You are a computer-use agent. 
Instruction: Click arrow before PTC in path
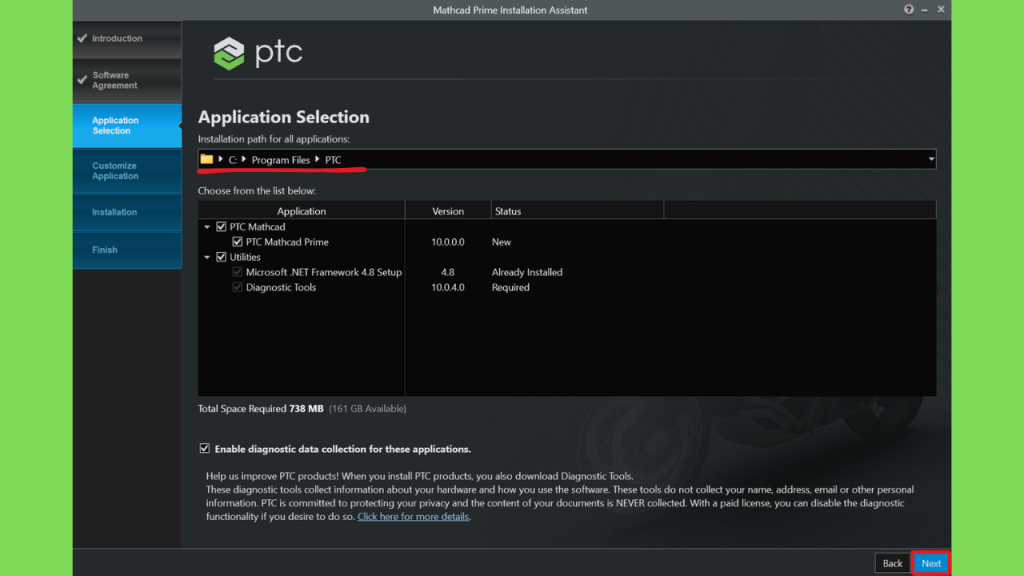[317, 159]
